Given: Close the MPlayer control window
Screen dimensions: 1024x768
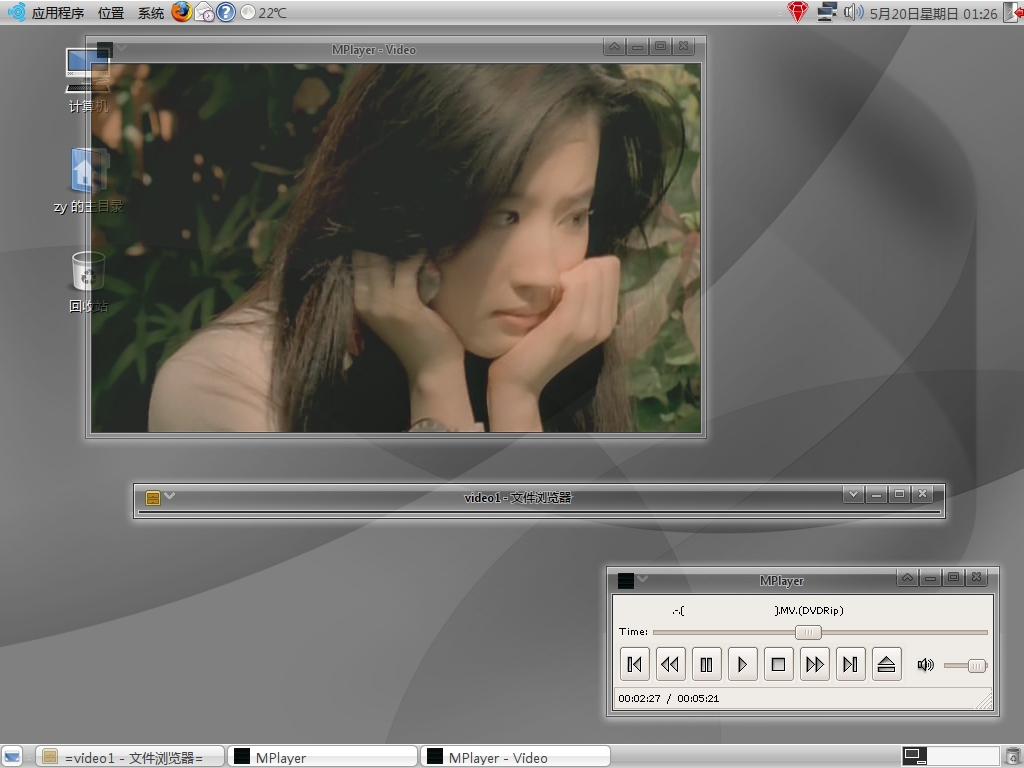Looking at the screenshot, I should point(976,577).
